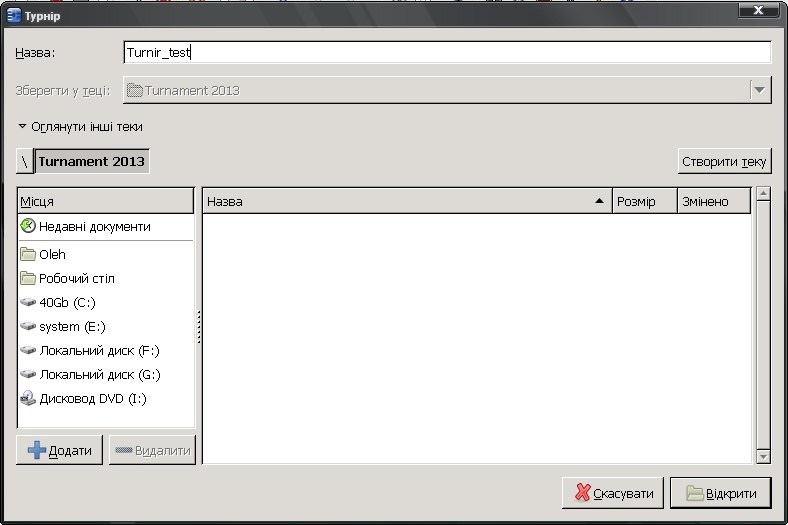Click the root backslash path button
Screen dimensions: 788x525
pos(25,161)
